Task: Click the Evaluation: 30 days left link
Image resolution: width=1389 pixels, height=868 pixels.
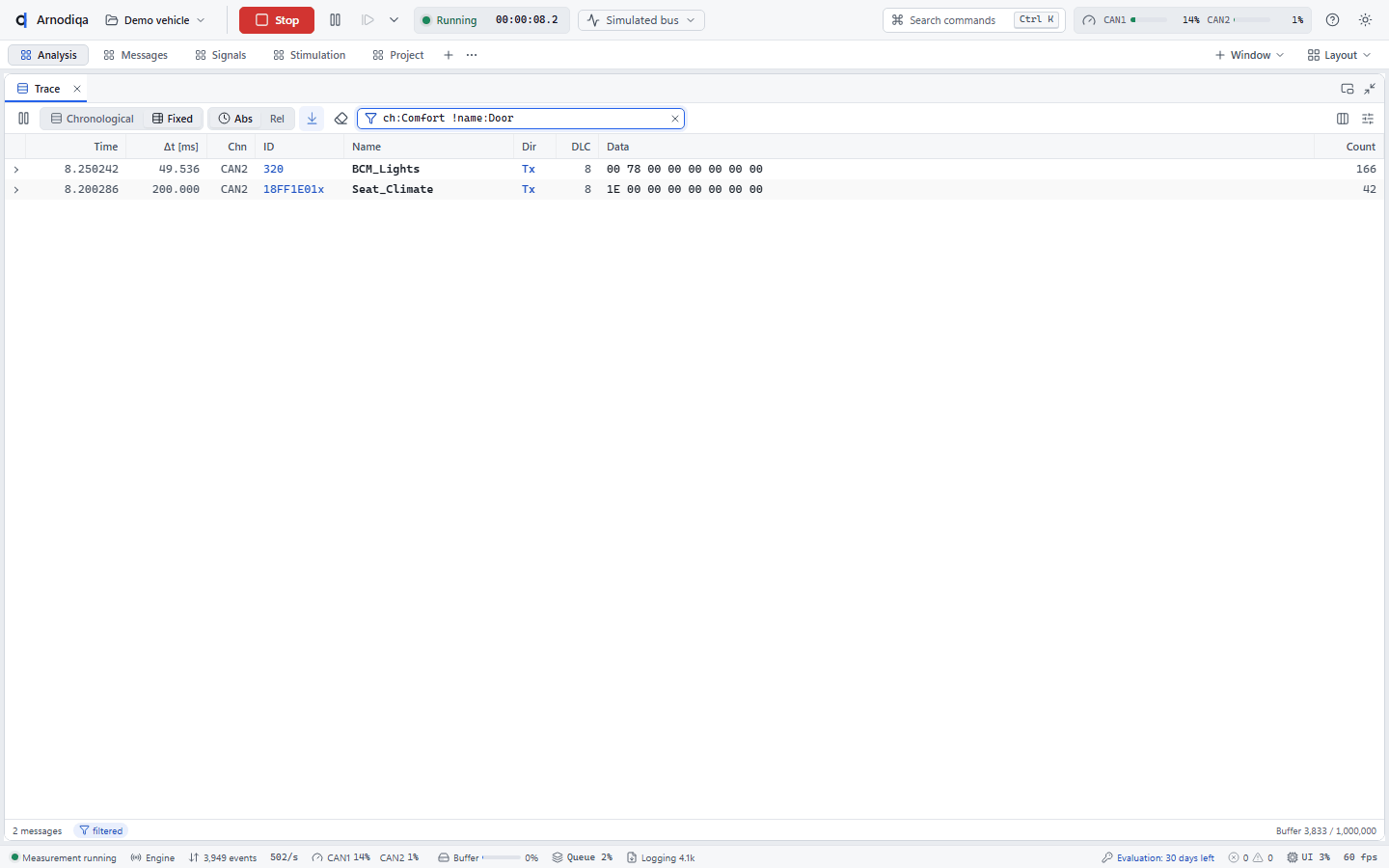Action: 1157,857
